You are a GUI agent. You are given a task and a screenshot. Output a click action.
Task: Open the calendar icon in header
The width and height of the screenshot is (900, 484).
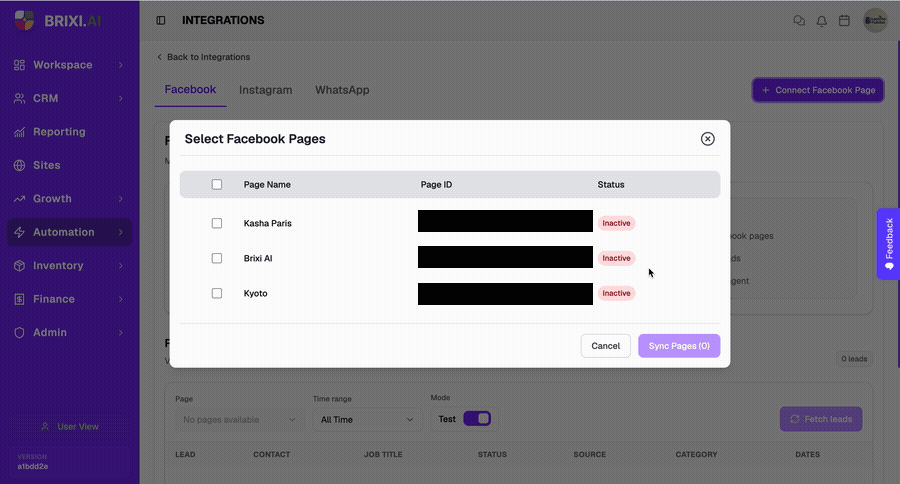(844, 21)
